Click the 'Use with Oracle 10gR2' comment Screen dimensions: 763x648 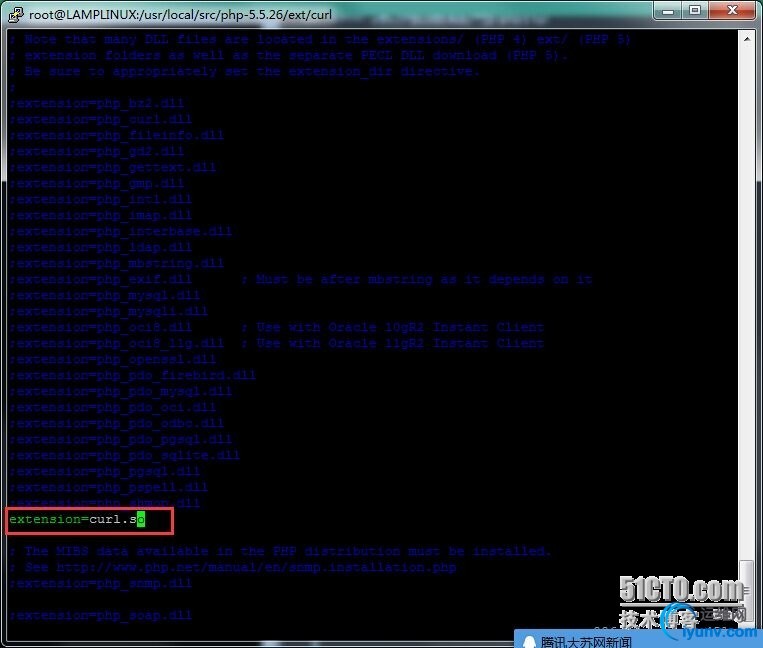click(393, 327)
